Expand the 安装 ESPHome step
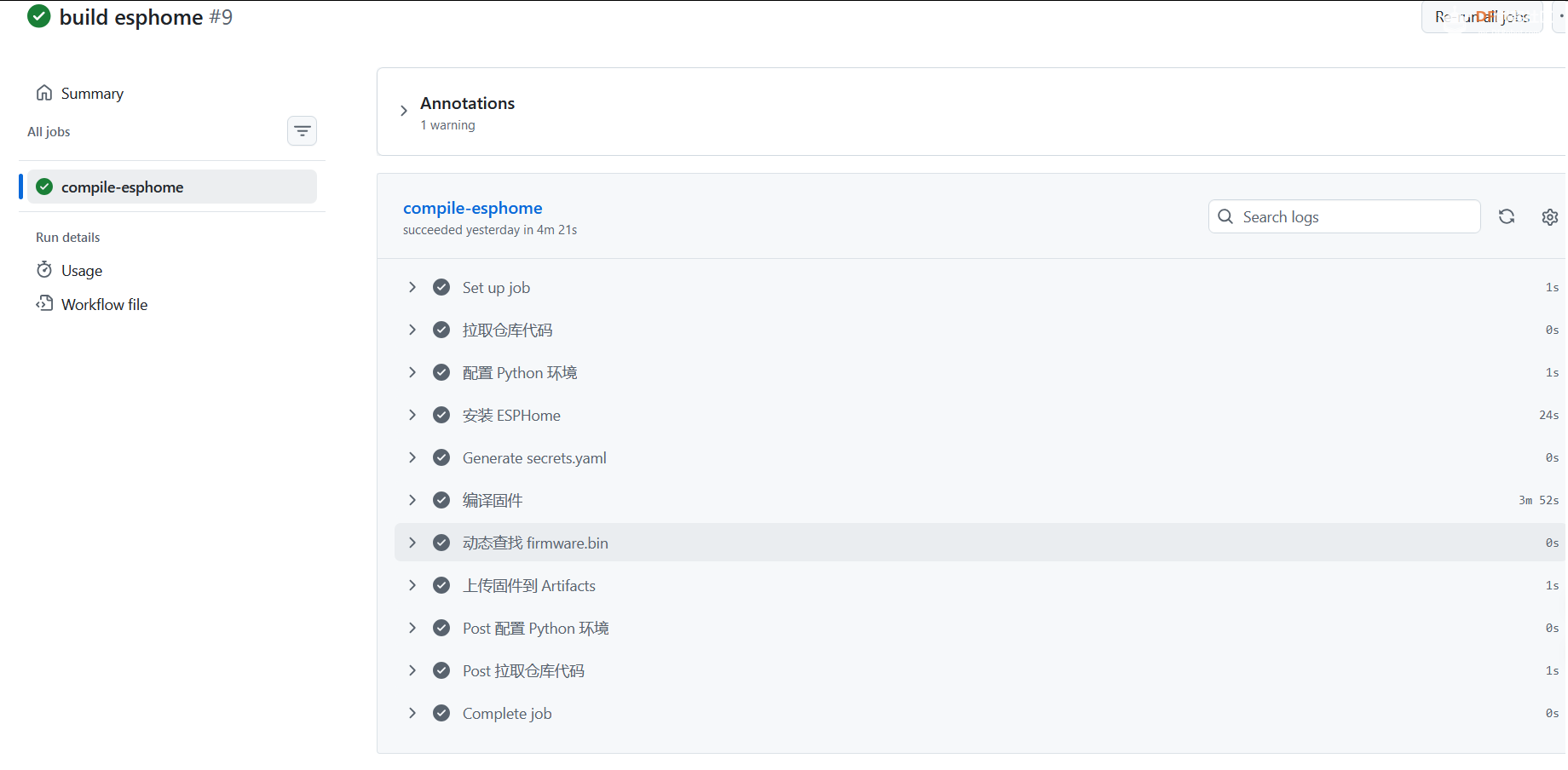The height and width of the screenshot is (770, 1568). click(x=412, y=415)
